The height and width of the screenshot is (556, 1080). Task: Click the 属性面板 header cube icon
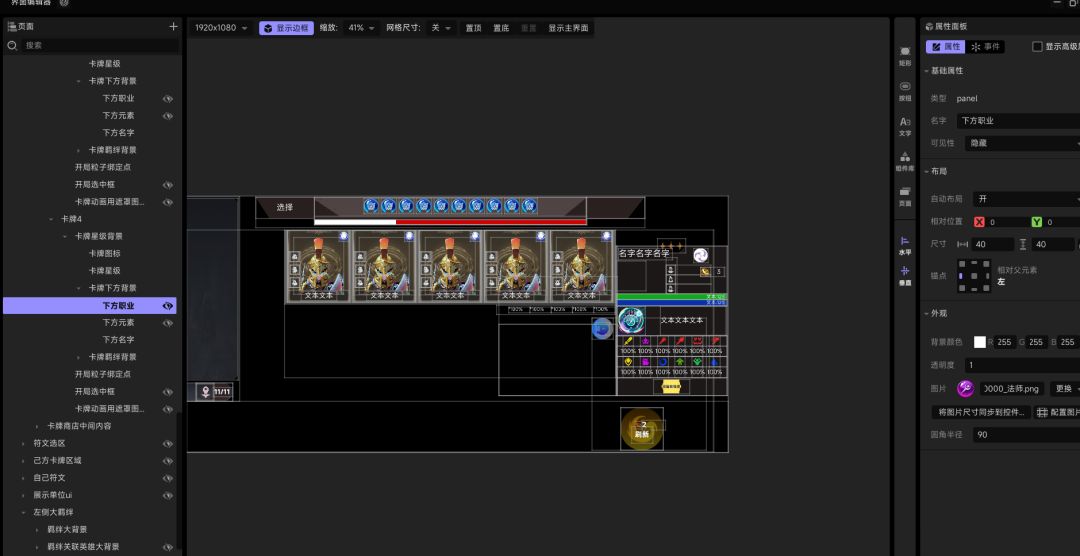929,26
